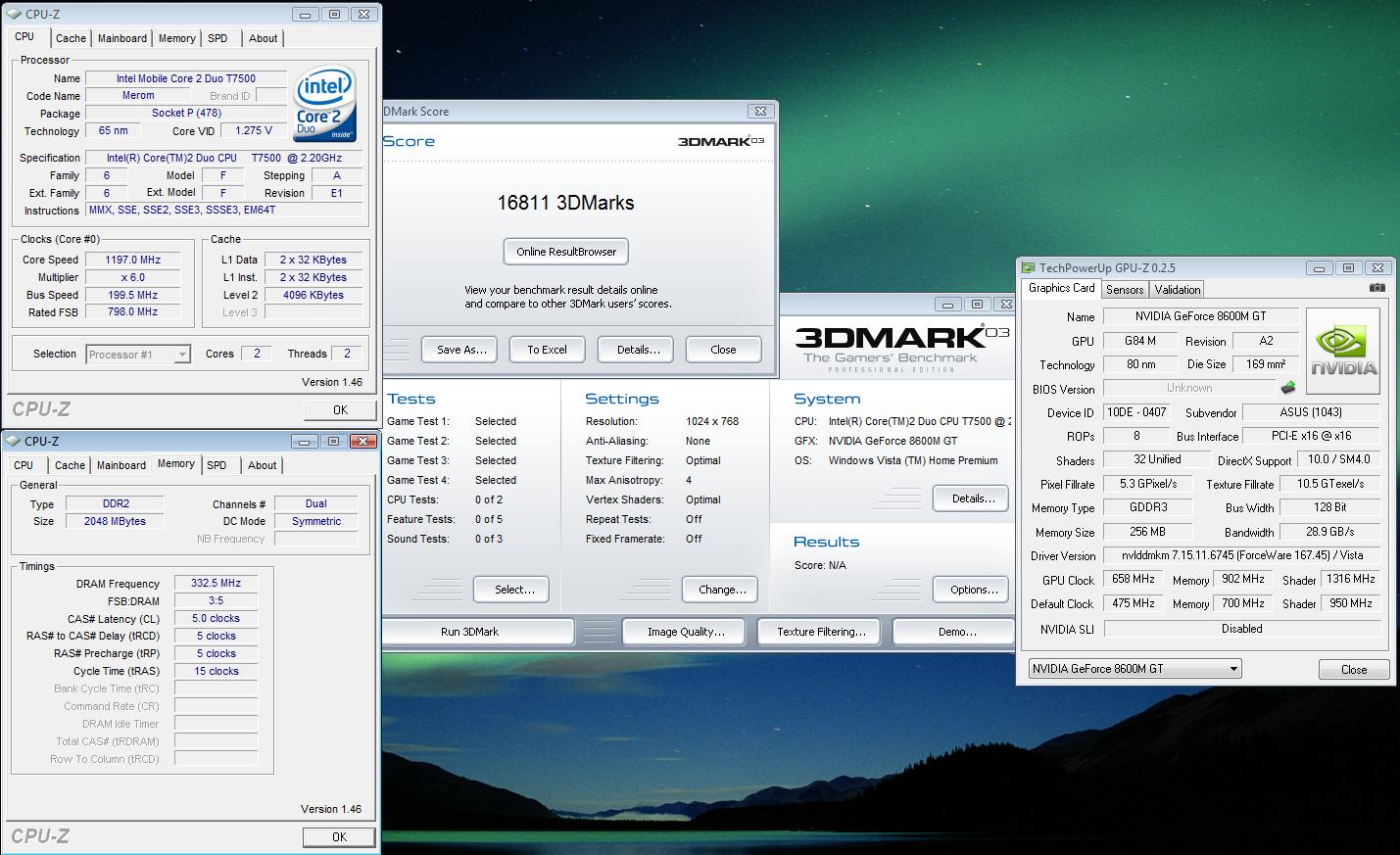Image resolution: width=1400 pixels, height=855 pixels.
Task: Open the Online ResultBrowser
Action: [x=566, y=252]
